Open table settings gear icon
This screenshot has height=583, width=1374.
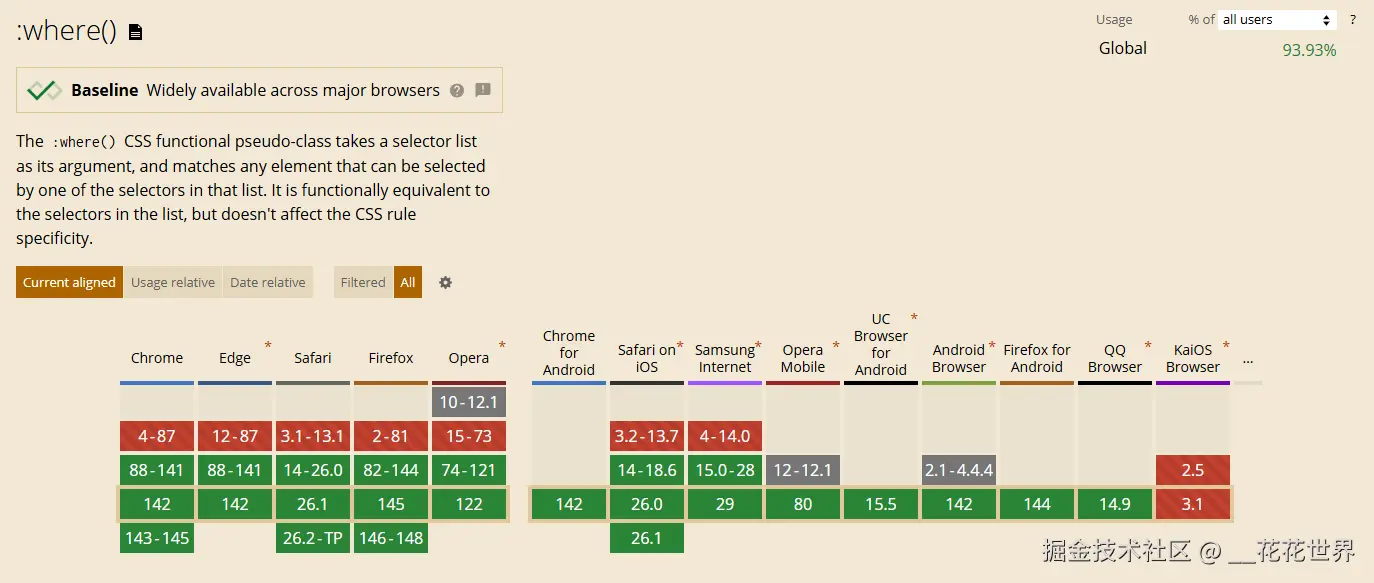click(446, 282)
